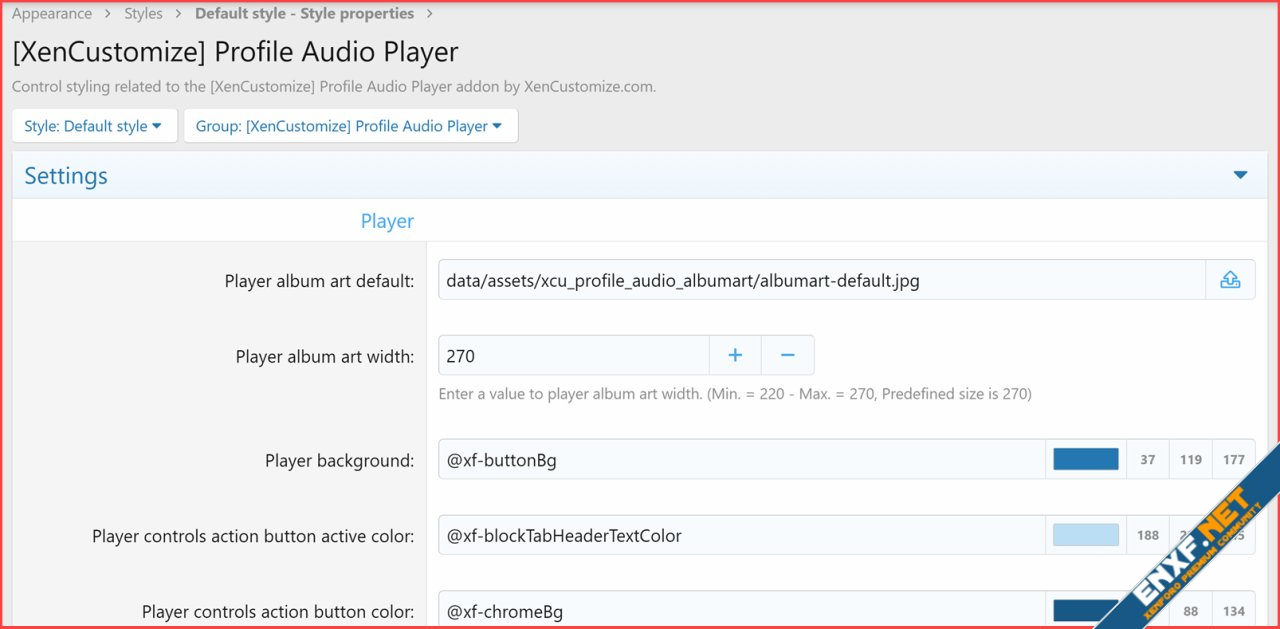
Task: Open the Group: Profile Audio Player dropdown
Action: [350, 126]
